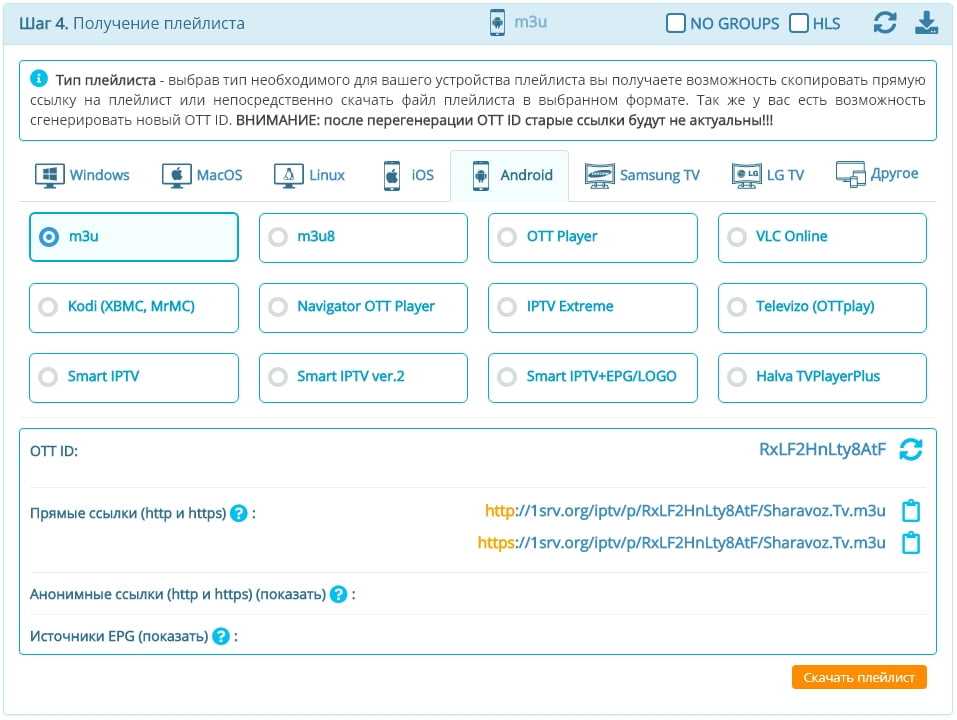Click help icon next to Прямые ссылки

238,513
